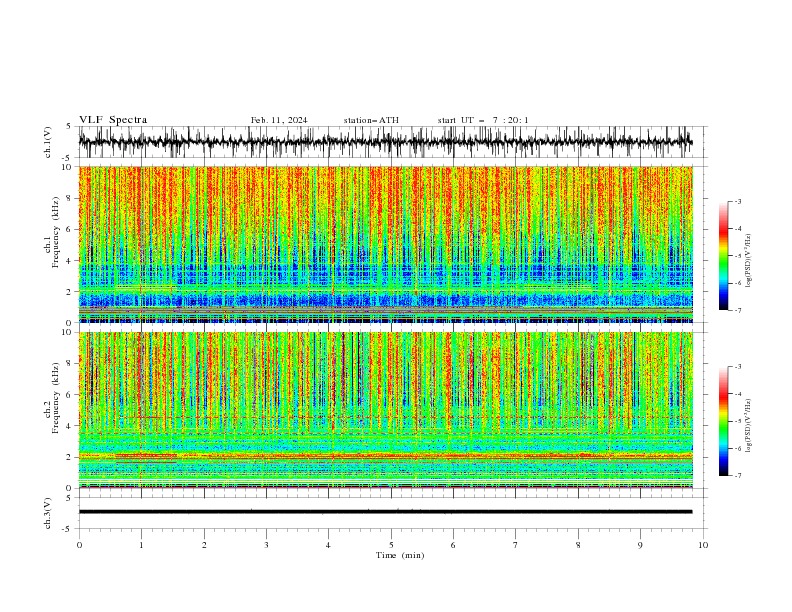Click the "-7" label on ch.2 colorbar

tap(738, 475)
